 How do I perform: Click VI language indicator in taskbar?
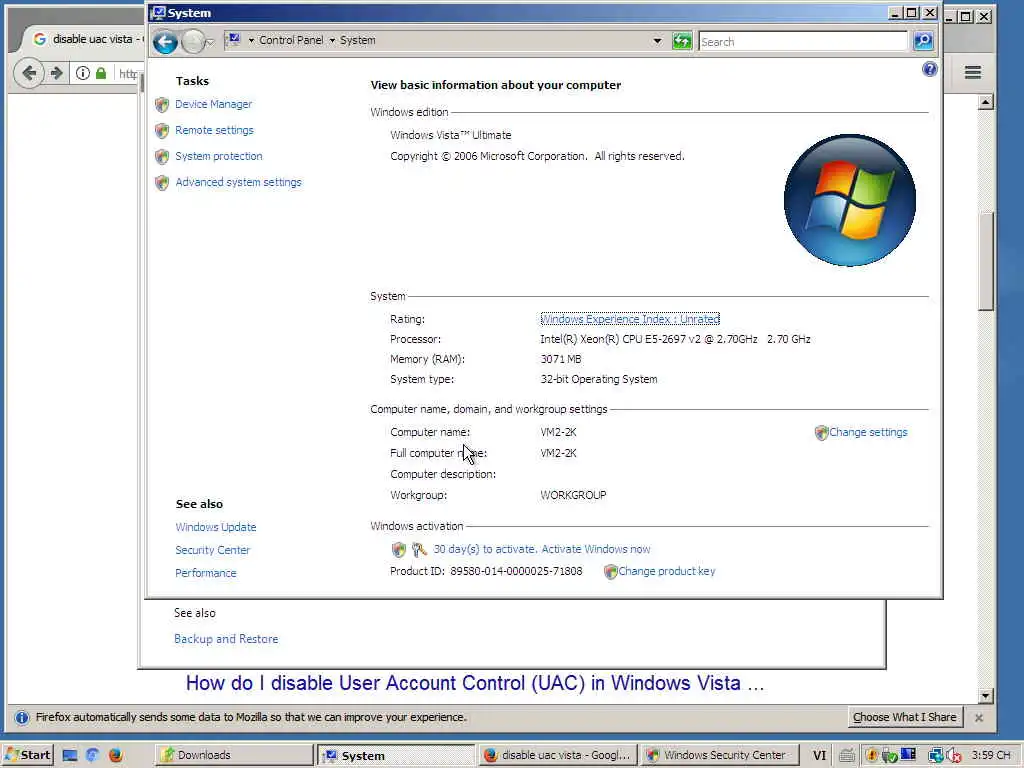point(819,756)
